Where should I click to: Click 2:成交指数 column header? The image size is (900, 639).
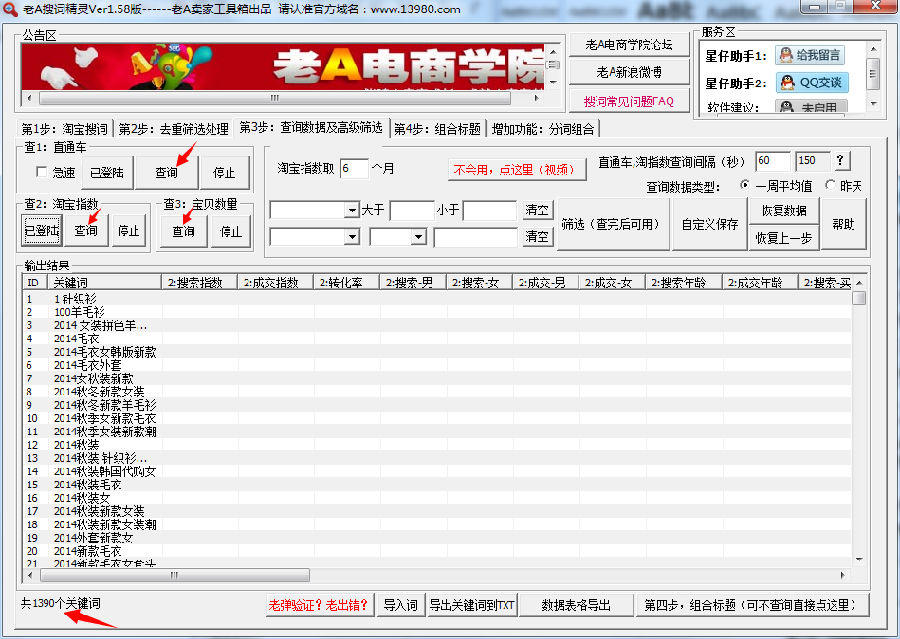275,282
